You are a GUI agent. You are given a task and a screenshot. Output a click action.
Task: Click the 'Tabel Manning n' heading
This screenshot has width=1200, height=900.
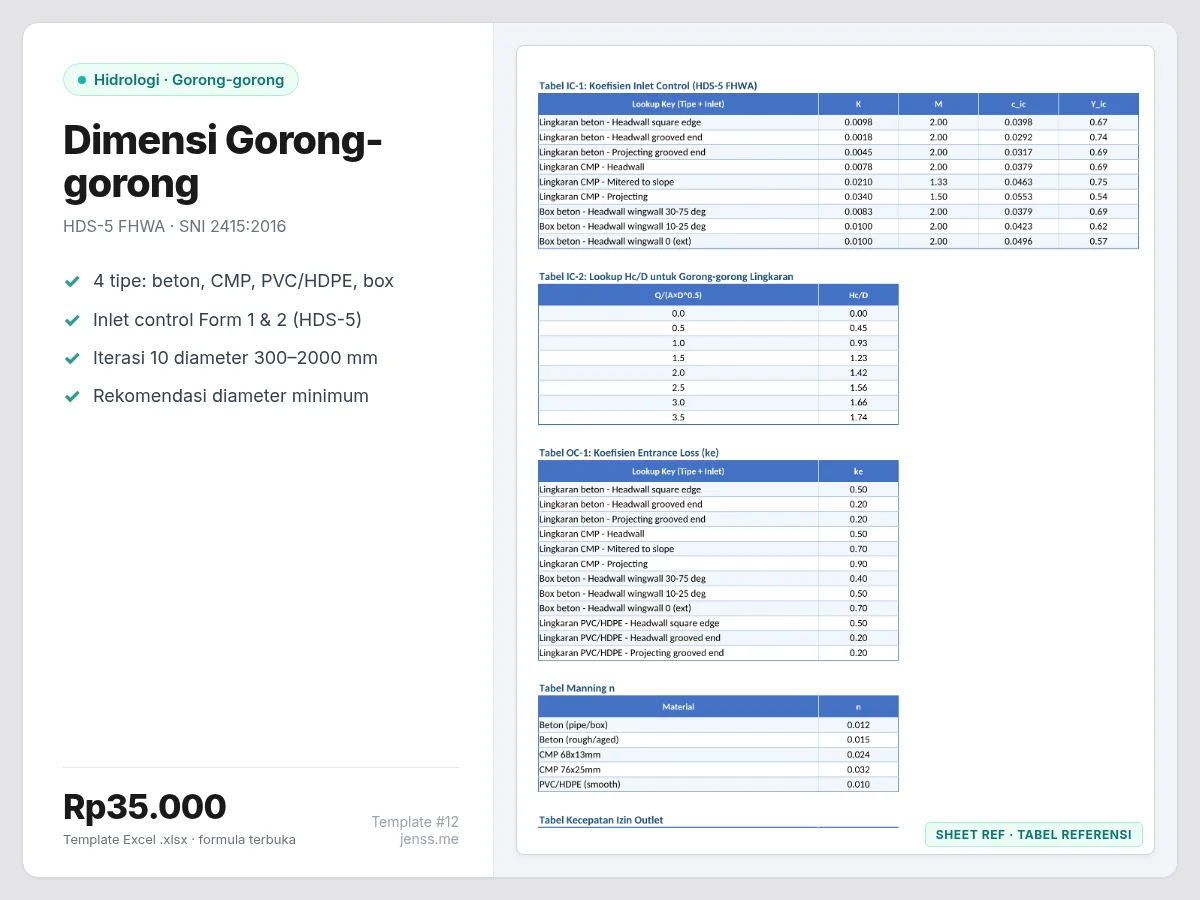click(x=577, y=688)
